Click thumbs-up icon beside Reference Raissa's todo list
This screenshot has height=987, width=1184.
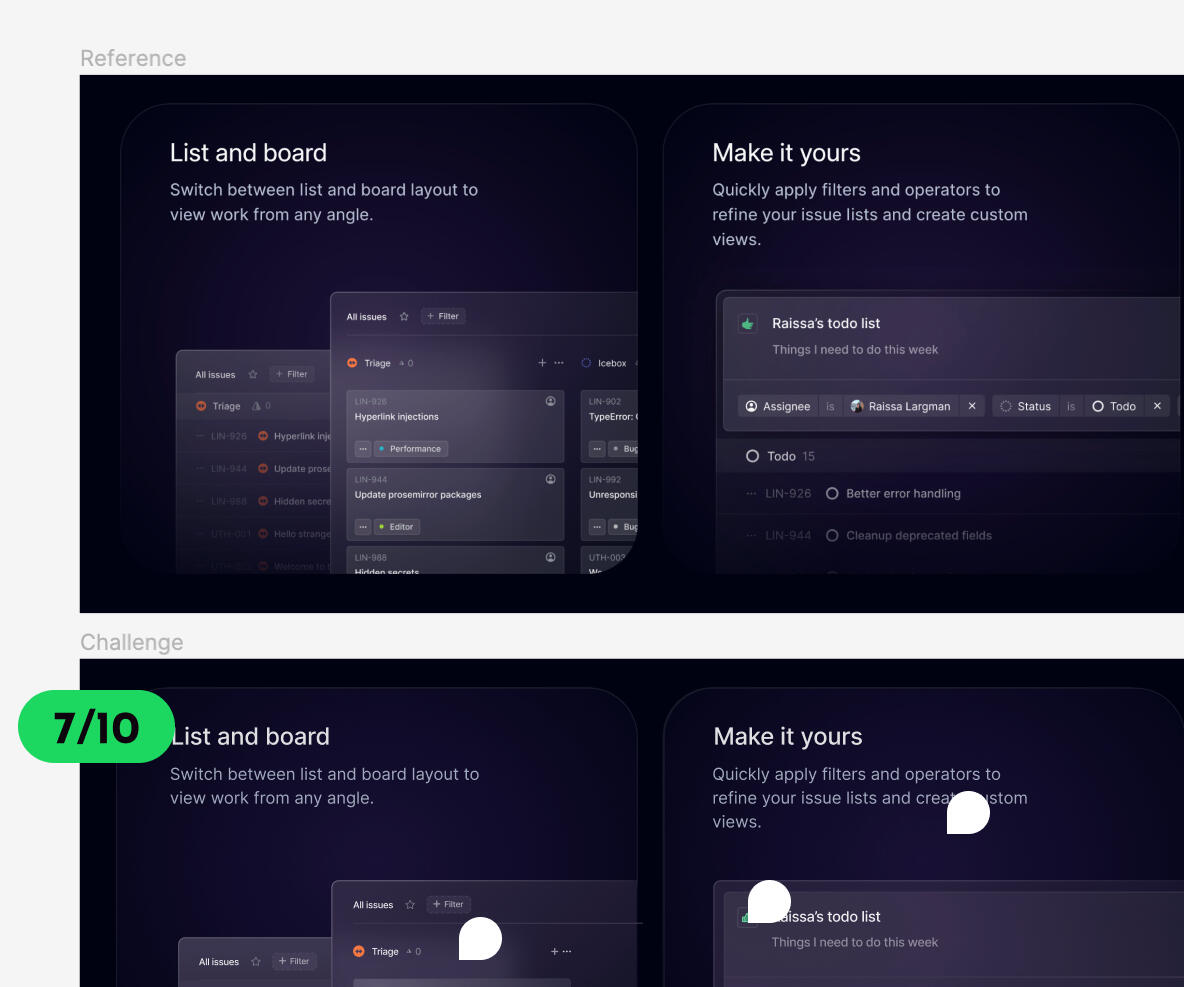(747, 324)
